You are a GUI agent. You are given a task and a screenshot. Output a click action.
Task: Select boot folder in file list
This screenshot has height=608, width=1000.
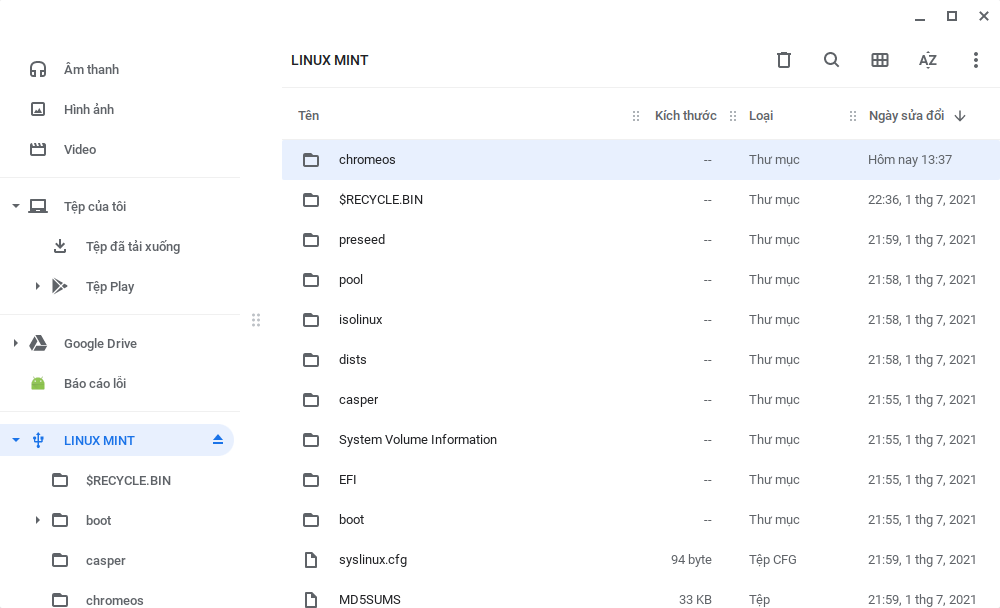641,520
